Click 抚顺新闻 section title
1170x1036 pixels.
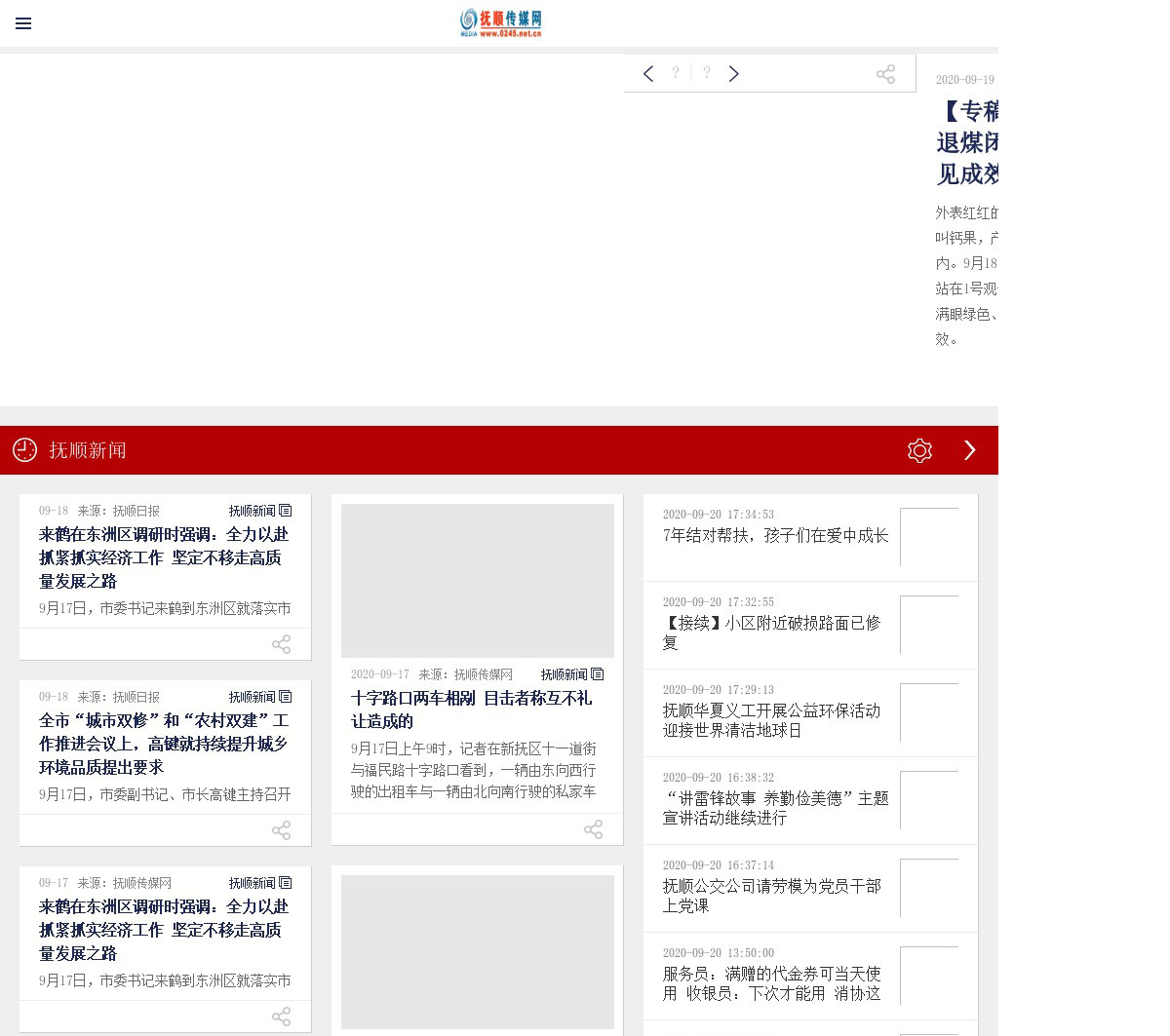pos(88,450)
